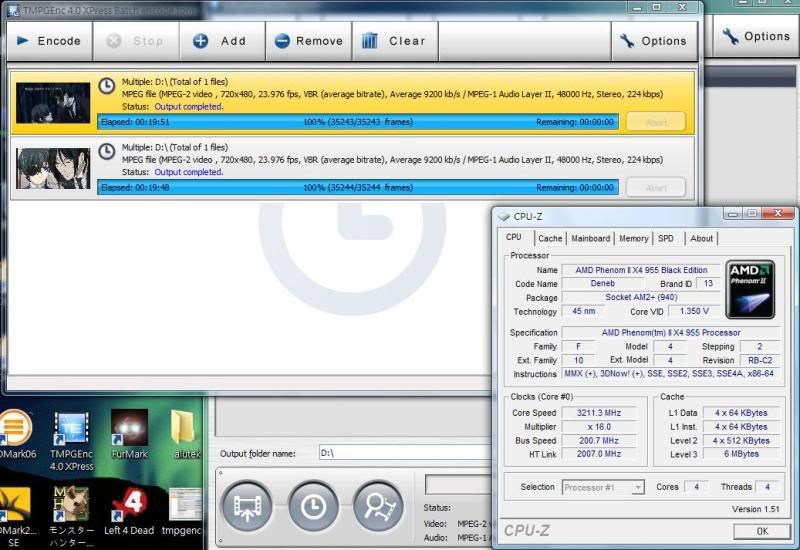Click the CPU-Z title bar icon
Image resolution: width=800 pixels, height=550 pixels.
(504, 216)
